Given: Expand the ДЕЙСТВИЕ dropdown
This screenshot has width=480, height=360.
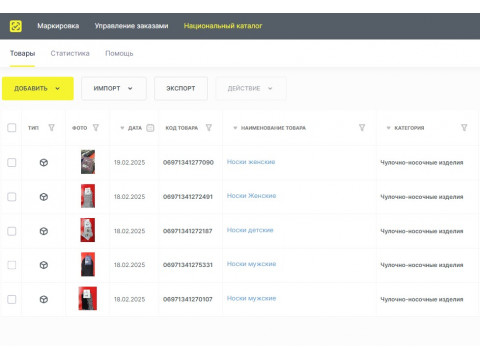Looking at the screenshot, I should pos(251,88).
